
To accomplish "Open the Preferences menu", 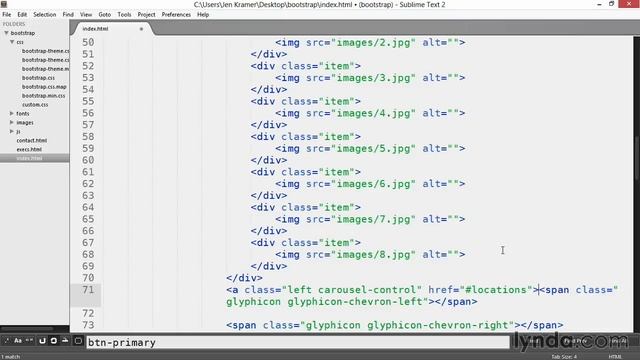I will (176, 14).
